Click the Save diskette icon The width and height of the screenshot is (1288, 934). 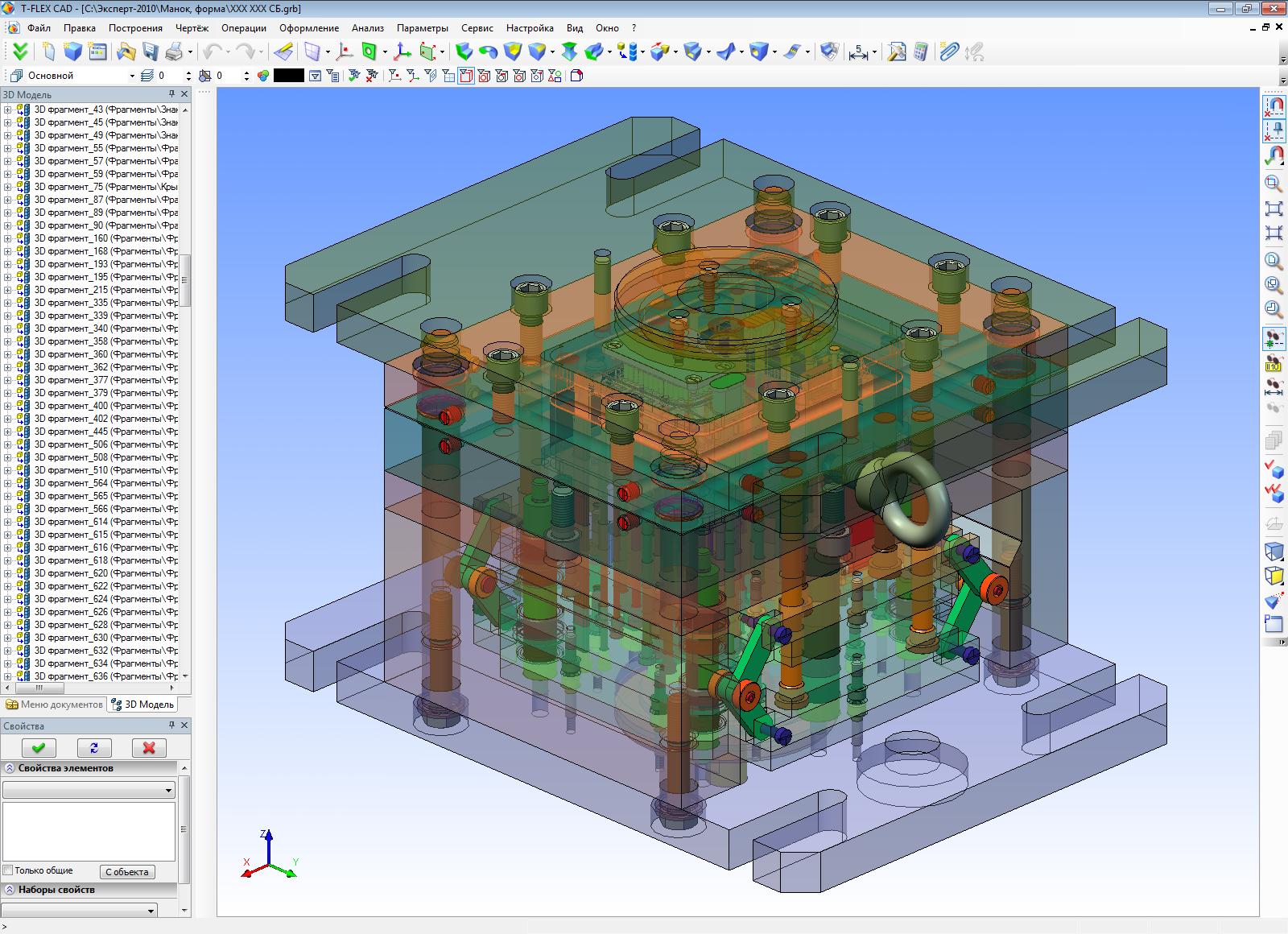point(151,52)
